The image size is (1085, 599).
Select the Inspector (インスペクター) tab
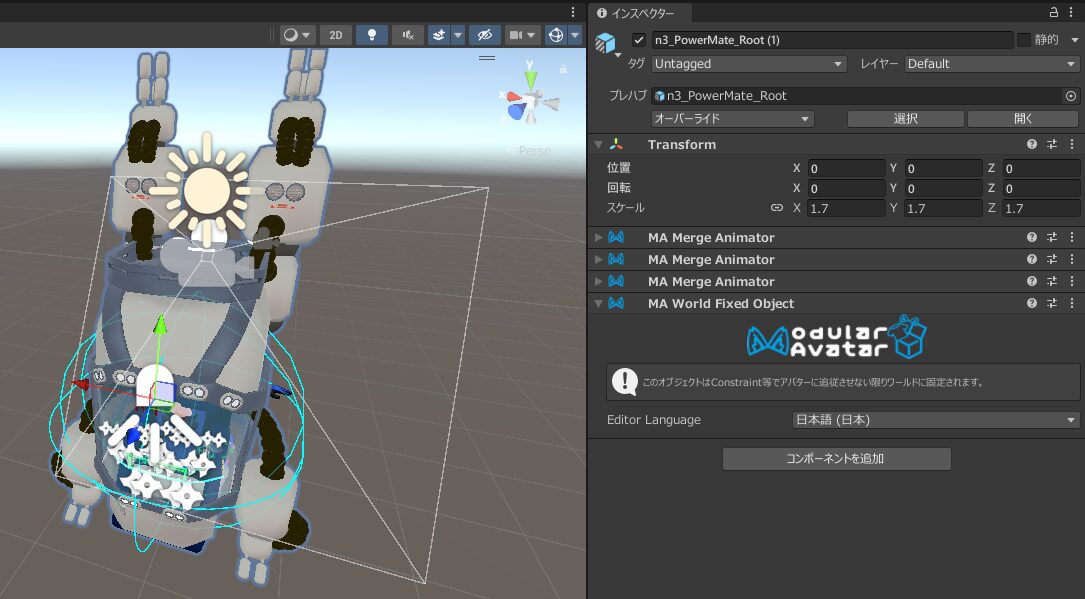(635, 13)
